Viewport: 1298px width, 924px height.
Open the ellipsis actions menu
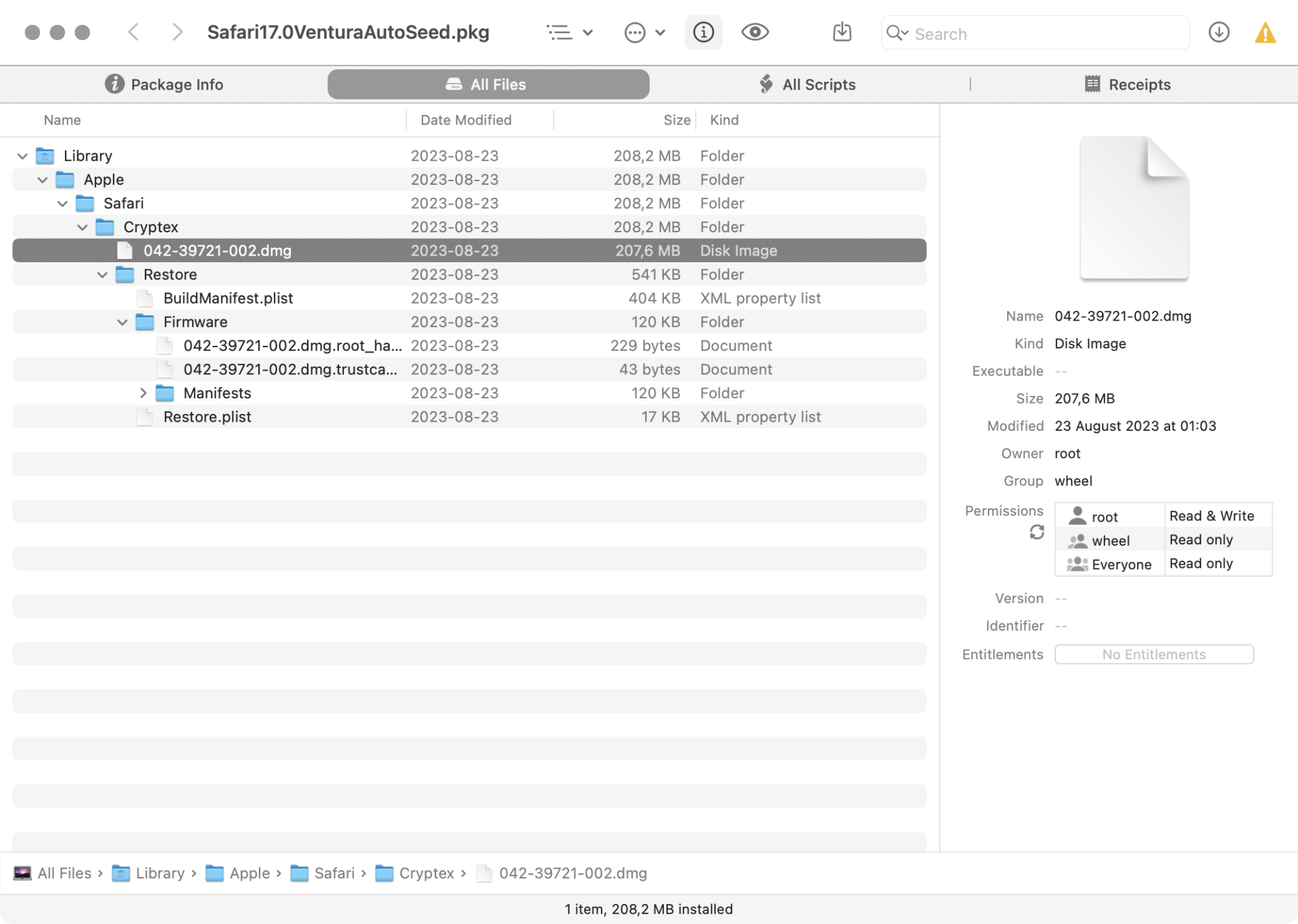pos(644,32)
